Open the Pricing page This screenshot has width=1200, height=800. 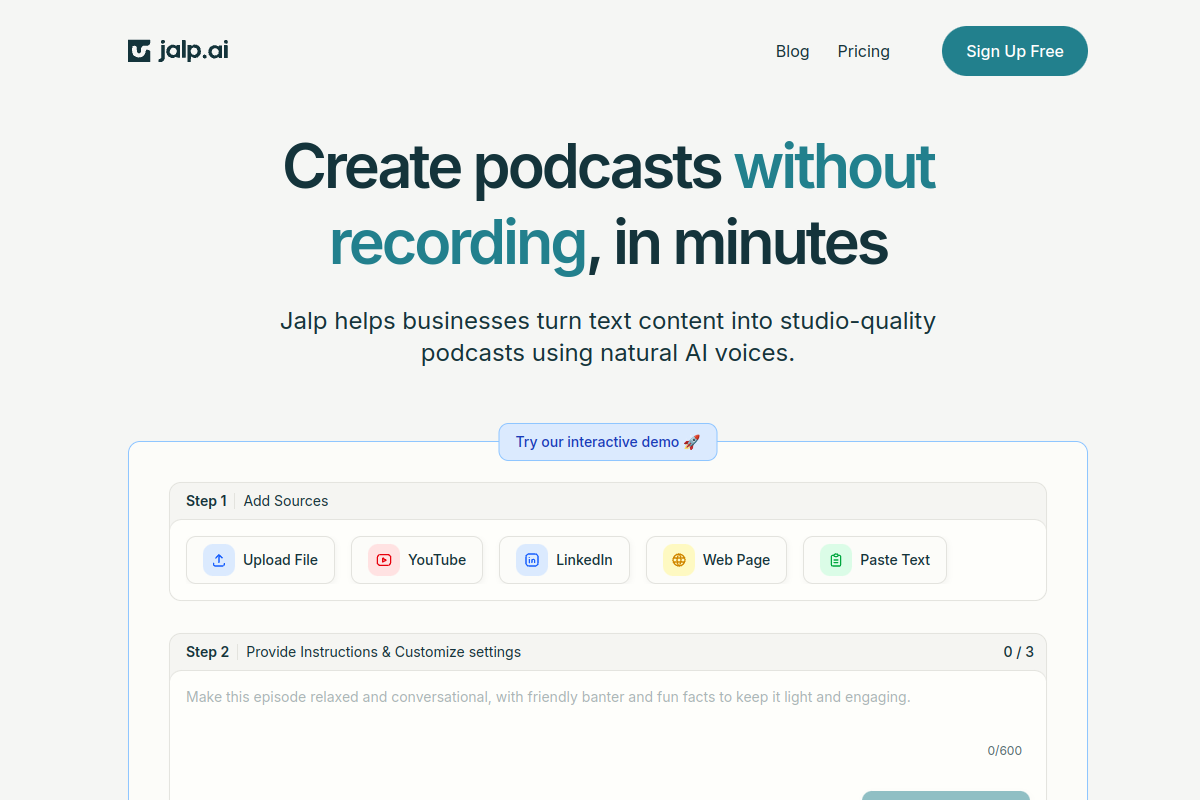pos(864,51)
